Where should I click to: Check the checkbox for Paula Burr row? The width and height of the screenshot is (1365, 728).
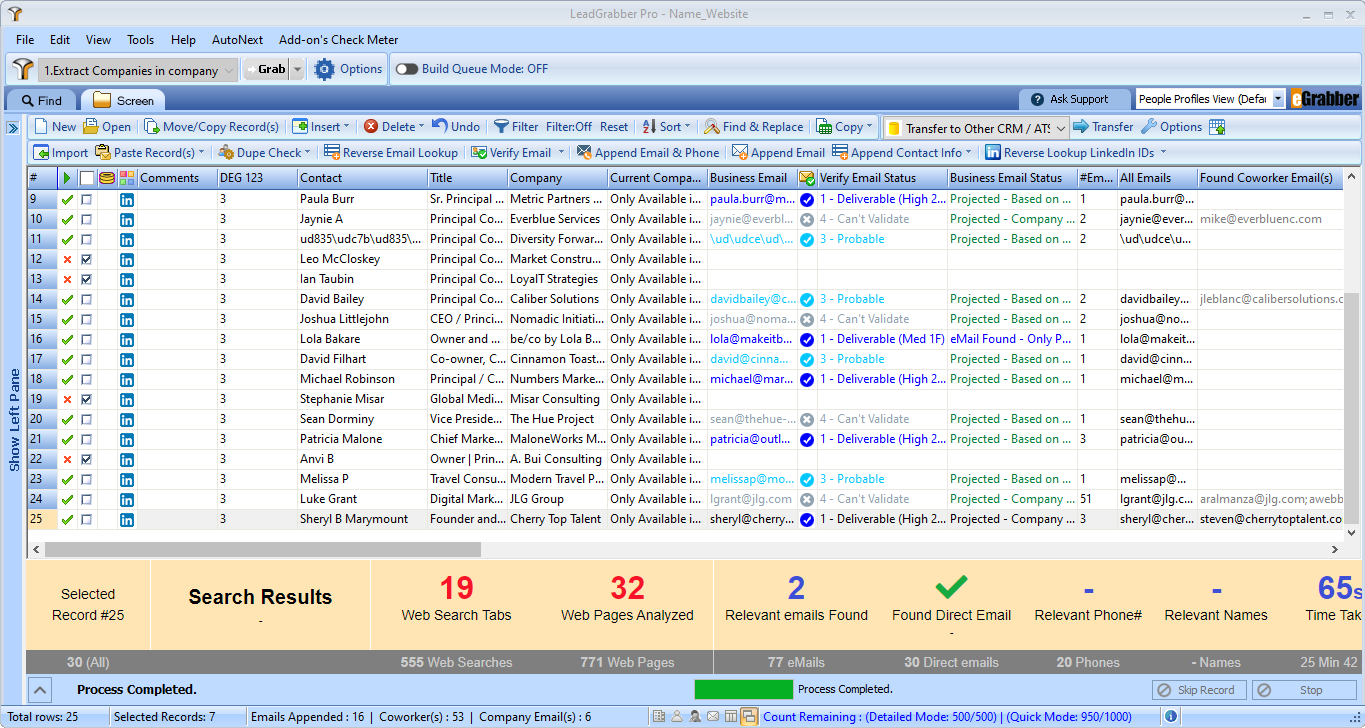point(87,199)
